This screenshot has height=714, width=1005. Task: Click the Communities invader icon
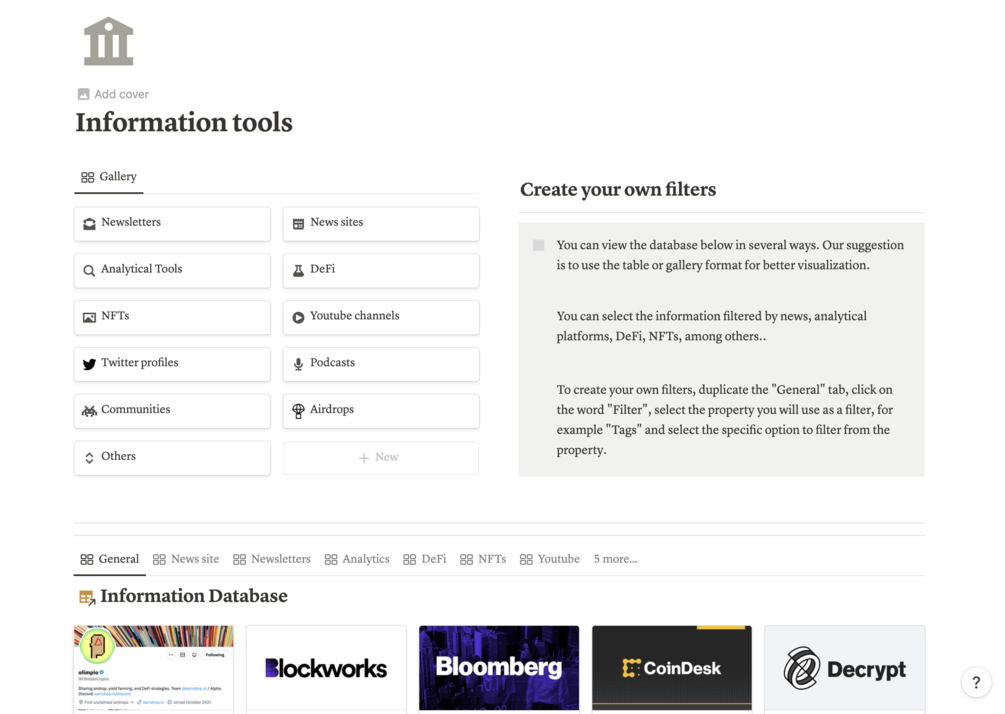(89, 411)
